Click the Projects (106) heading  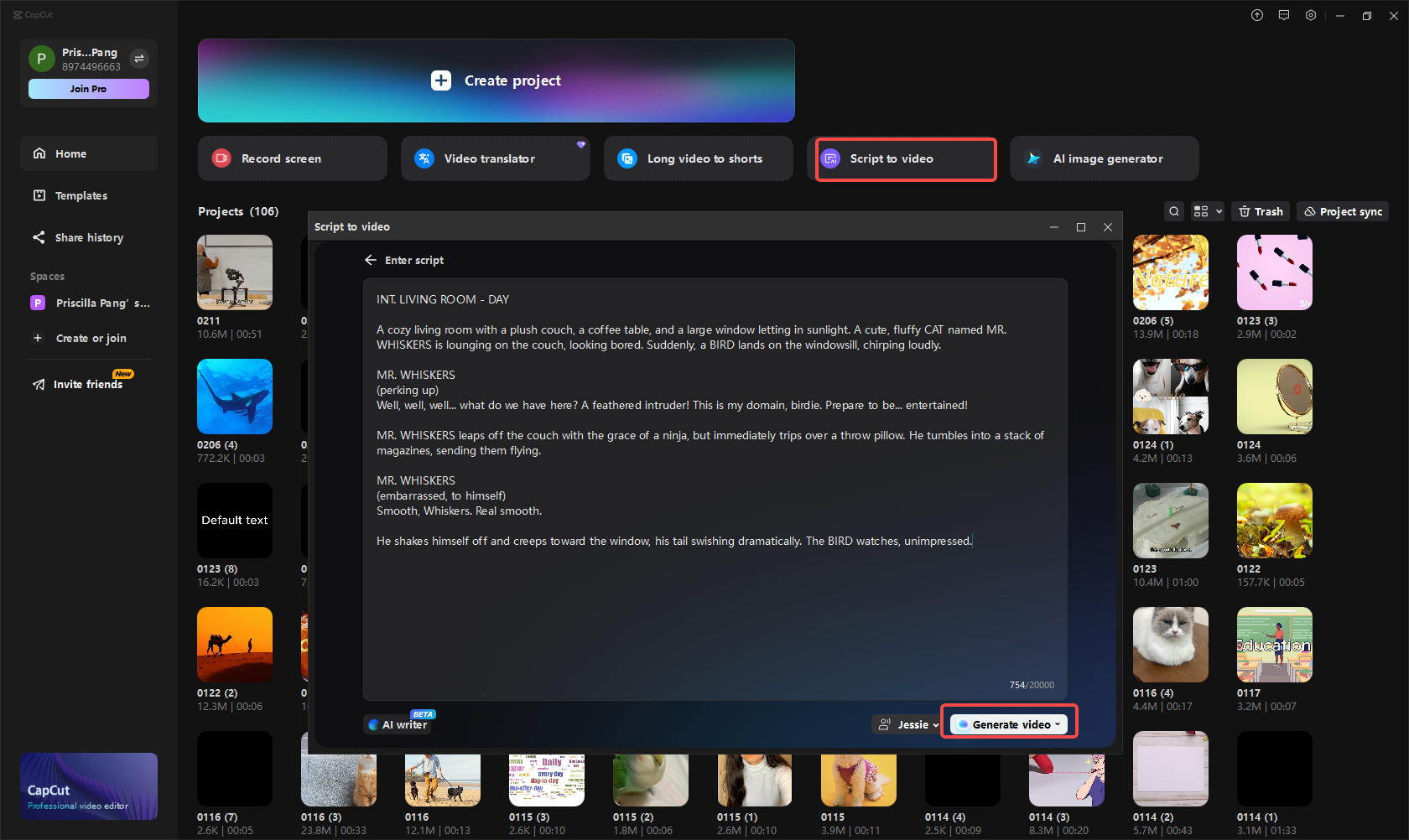tap(238, 211)
